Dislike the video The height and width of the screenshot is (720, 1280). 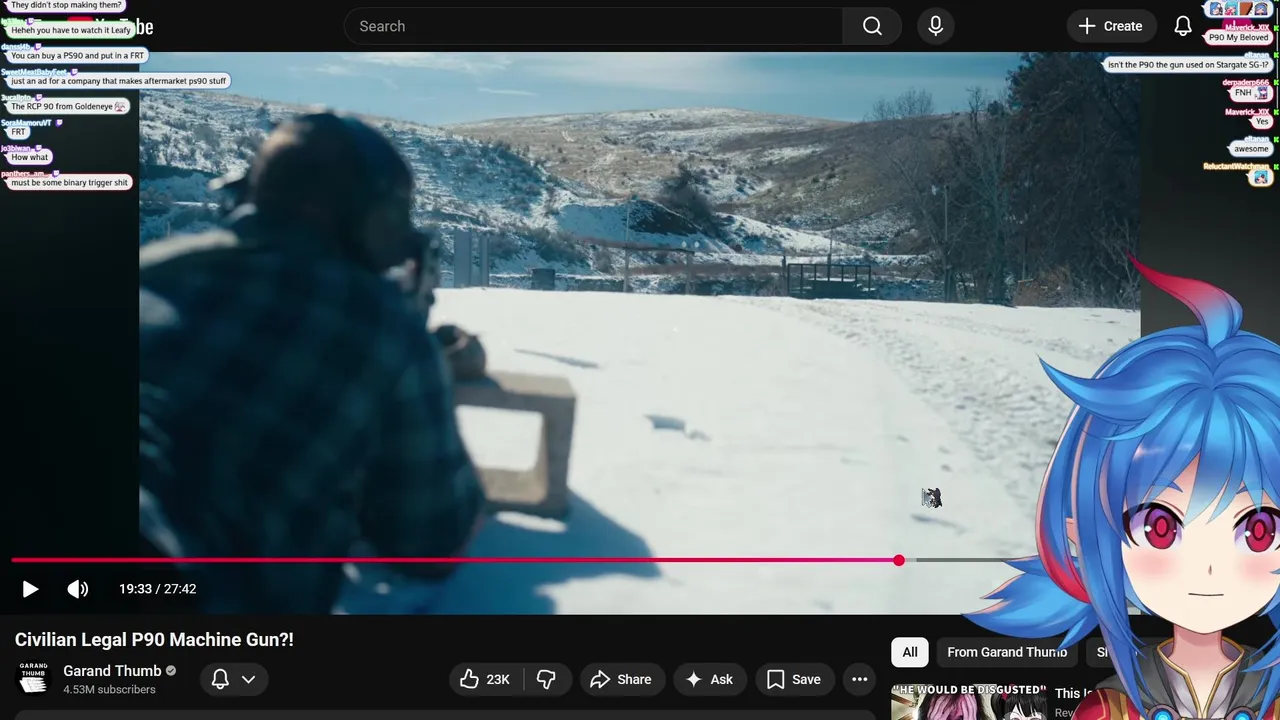546,679
